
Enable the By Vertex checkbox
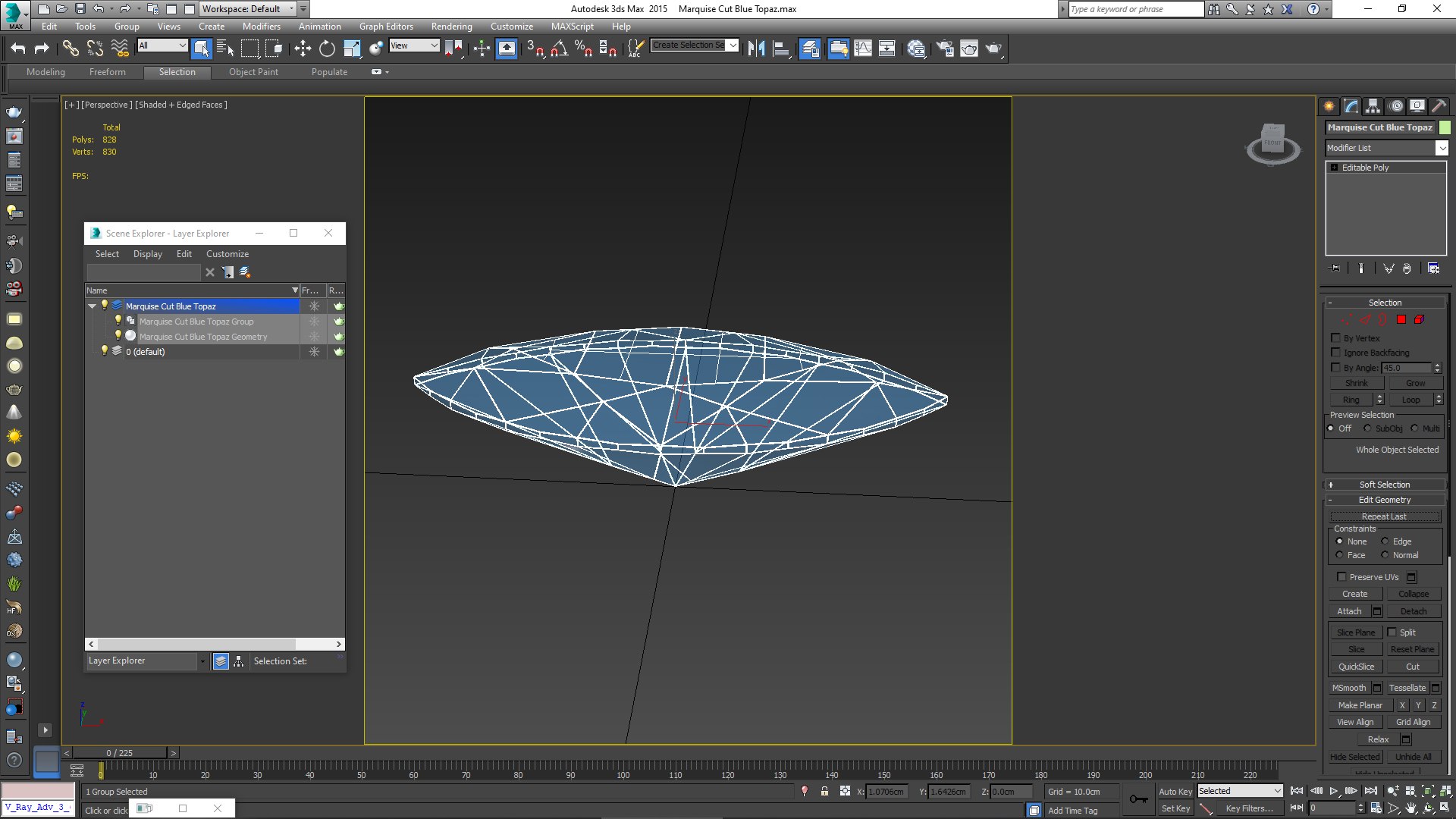point(1336,338)
